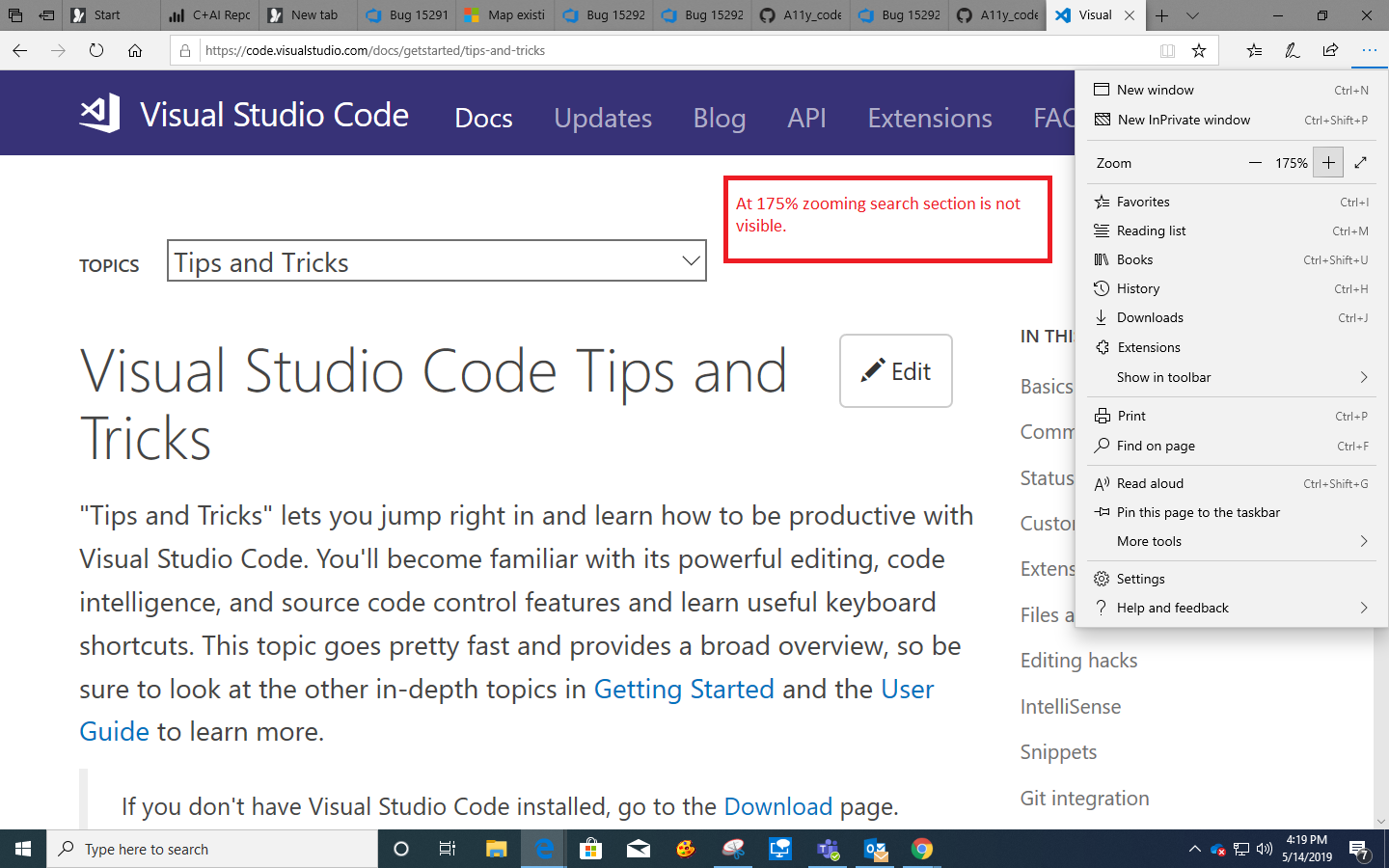Enter full screen via the diagonal arrows icon
This screenshot has height=868, width=1389.
click(x=1362, y=162)
